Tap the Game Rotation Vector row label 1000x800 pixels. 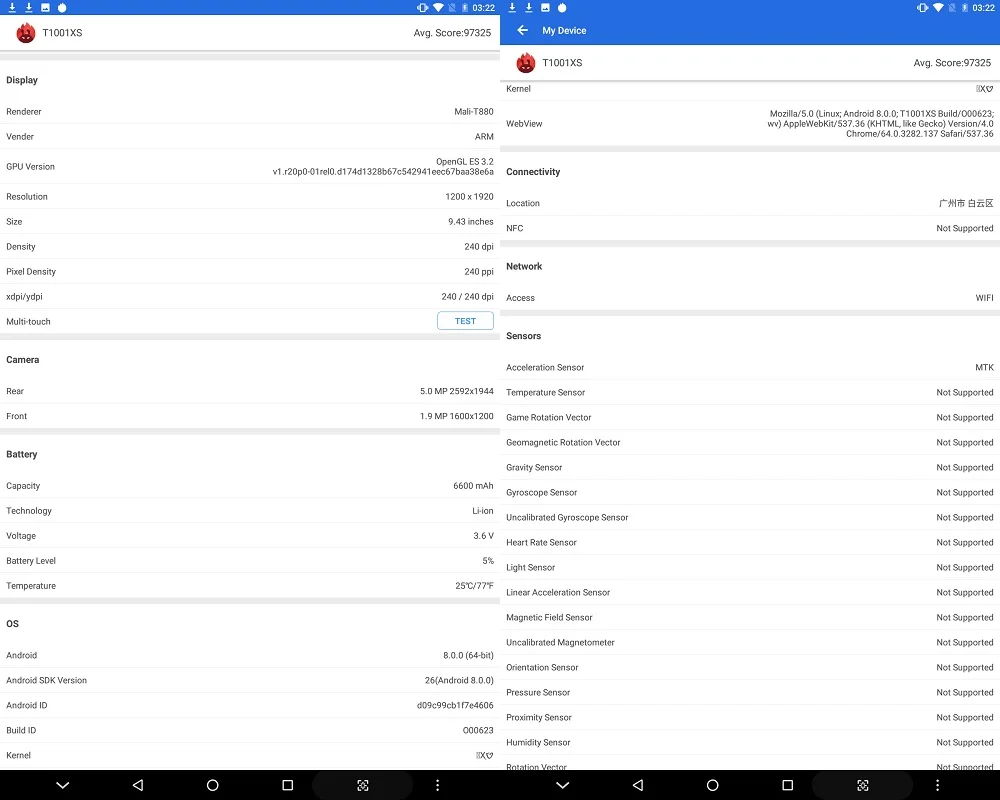548,417
